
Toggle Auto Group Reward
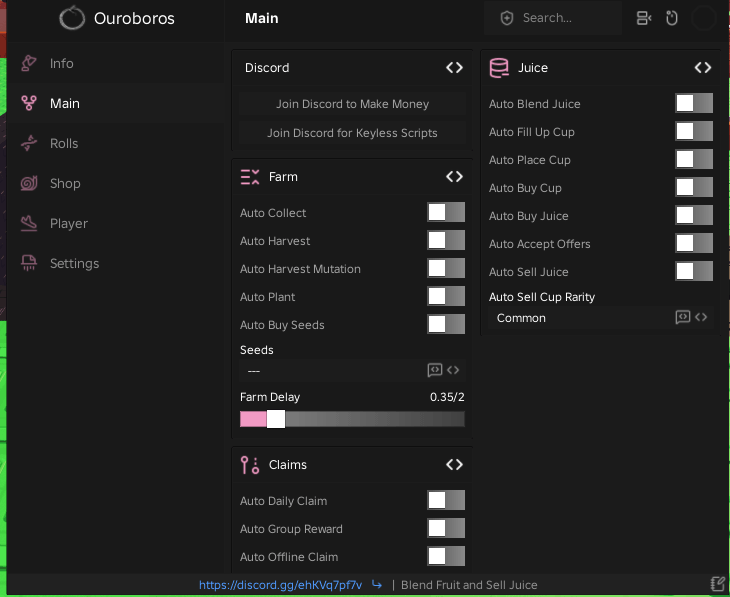[x=446, y=529]
